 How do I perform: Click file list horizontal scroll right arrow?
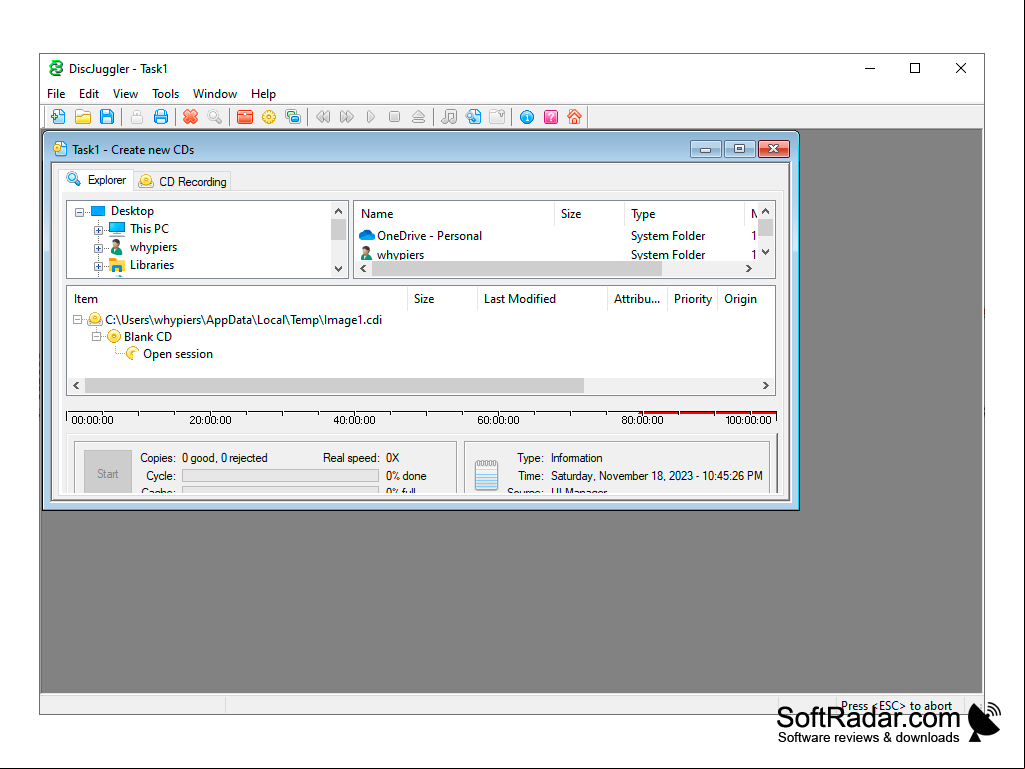click(748, 268)
